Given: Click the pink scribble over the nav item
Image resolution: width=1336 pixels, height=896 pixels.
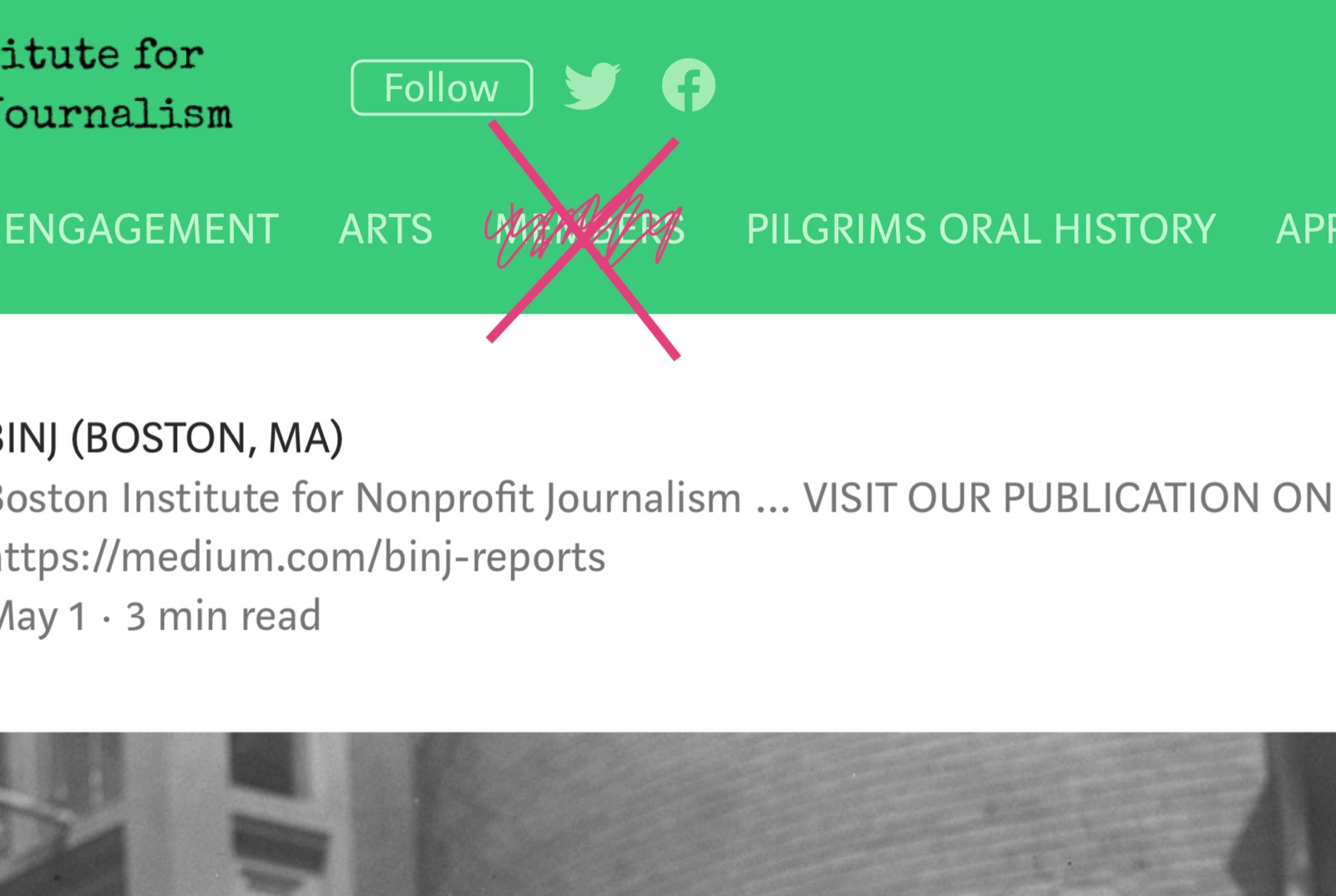Looking at the screenshot, I should [x=584, y=230].
